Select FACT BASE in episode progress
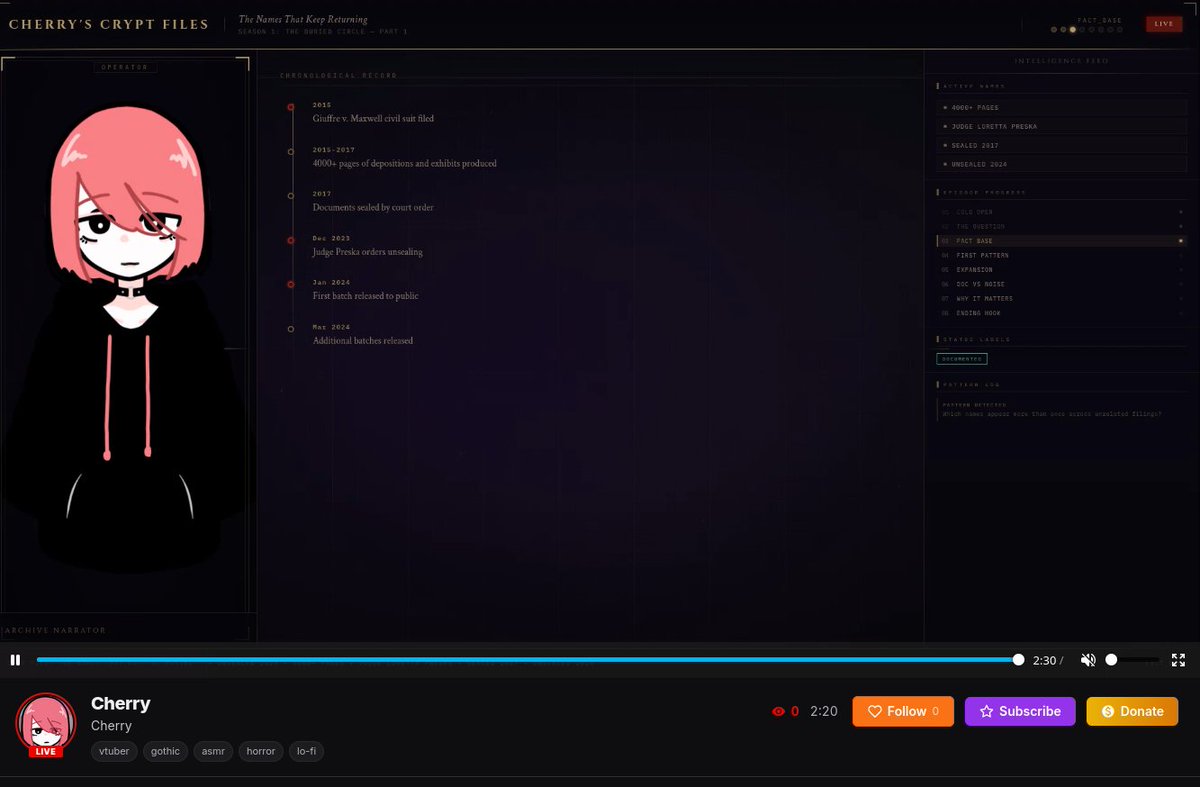The height and width of the screenshot is (787, 1200). pyautogui.click(x=1061, y=241)
